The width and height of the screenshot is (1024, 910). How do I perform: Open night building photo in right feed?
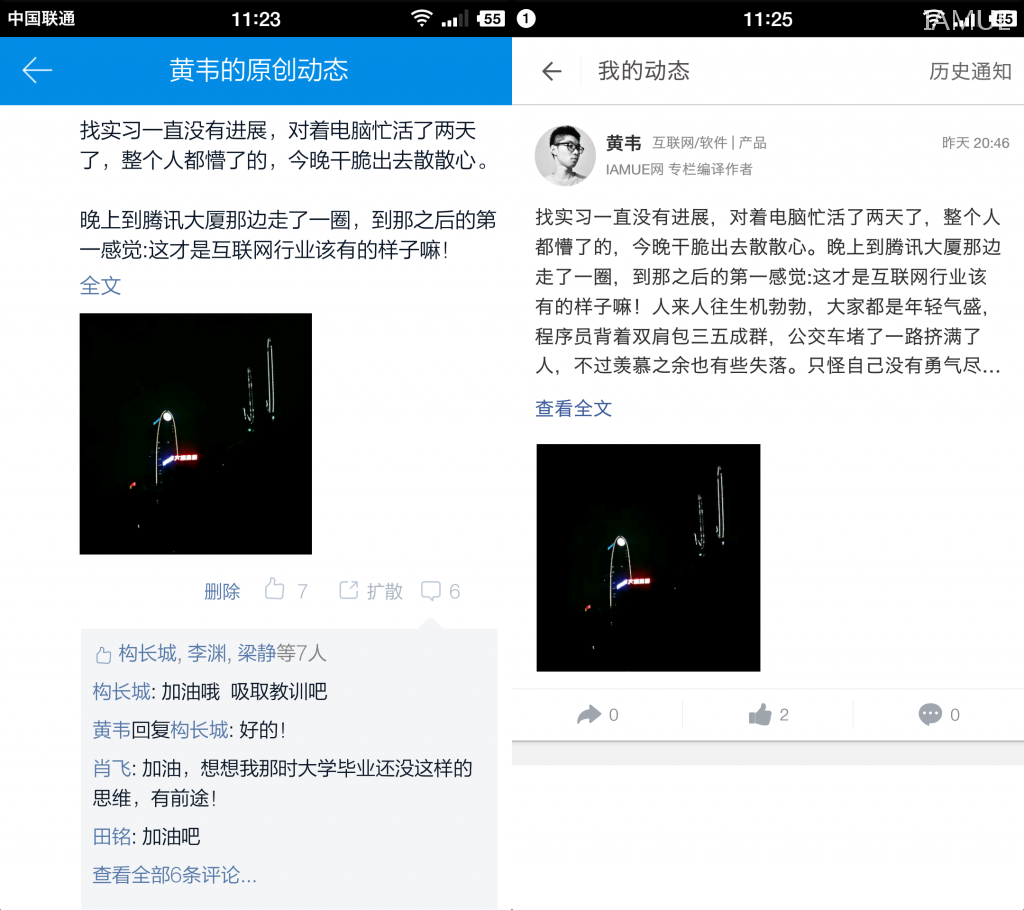click(648, 557)
